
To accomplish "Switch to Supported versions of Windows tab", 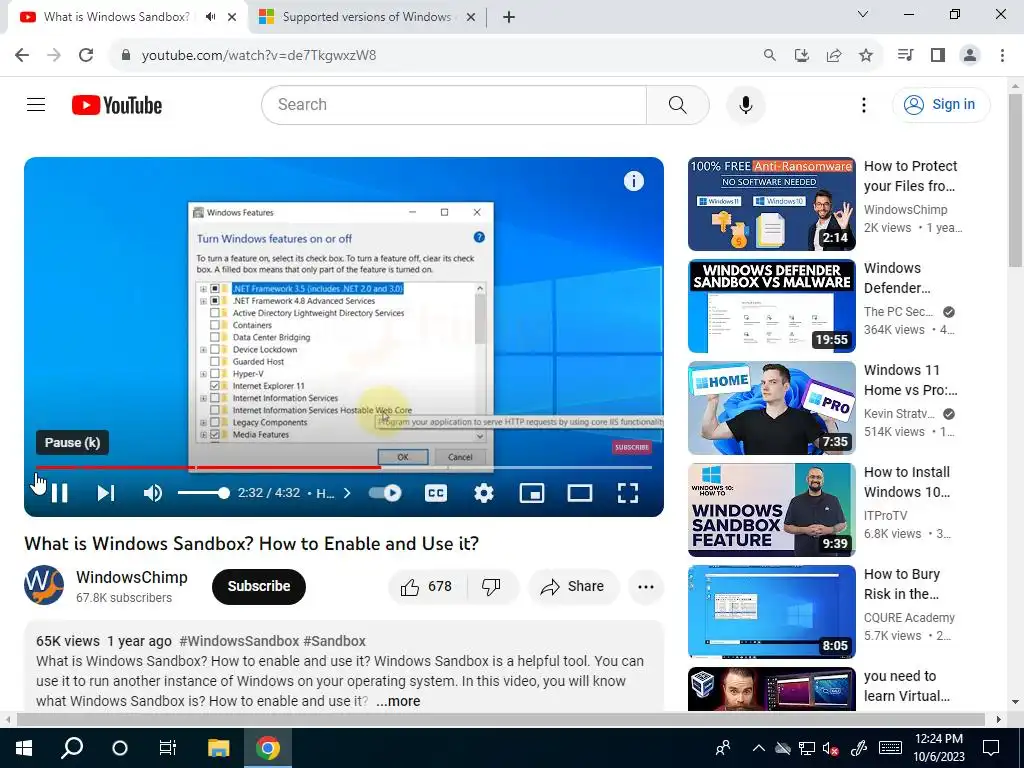I will pyautogui.click(x=366, y=17).
